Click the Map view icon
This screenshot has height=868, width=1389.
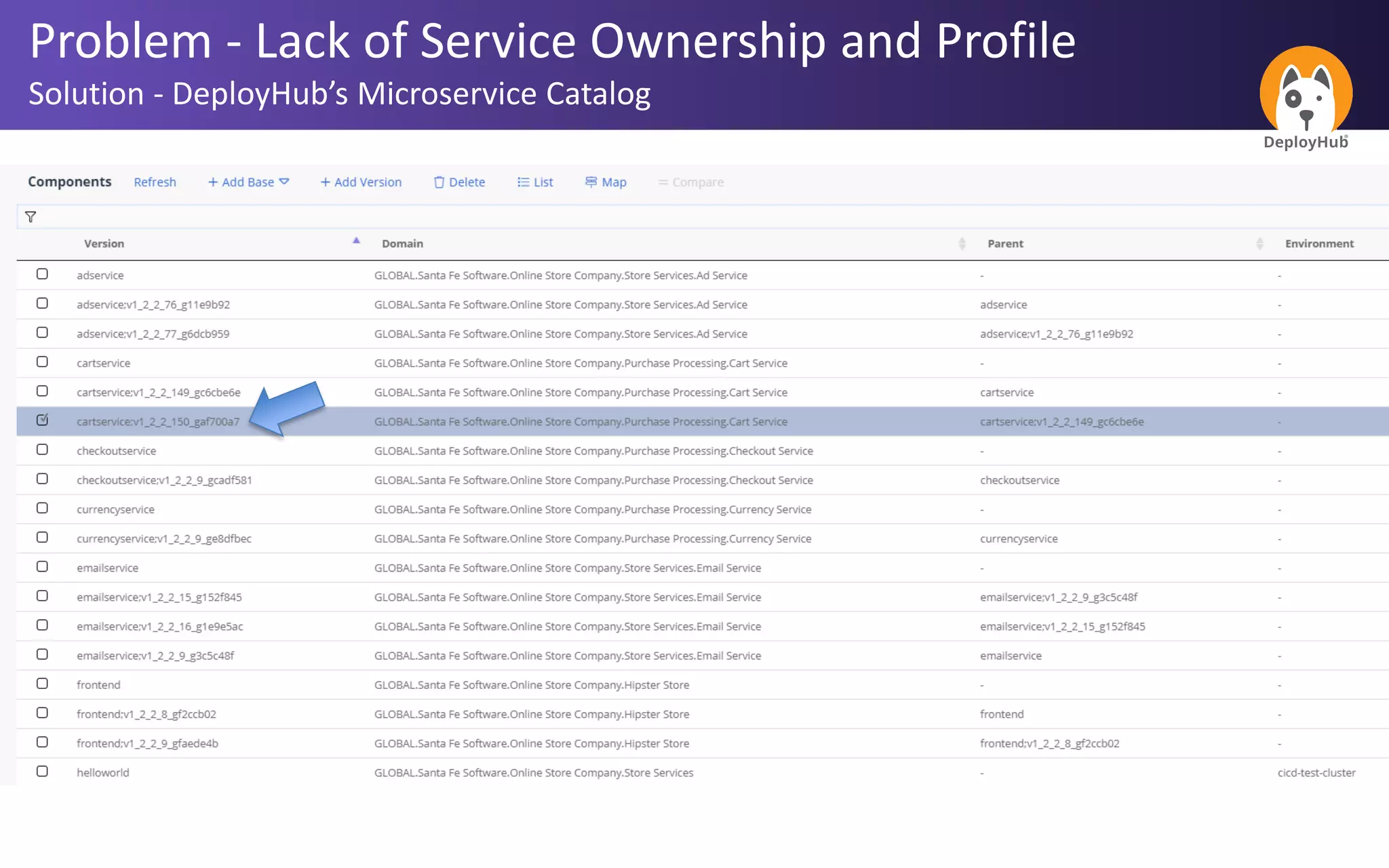tap(591, 182)
